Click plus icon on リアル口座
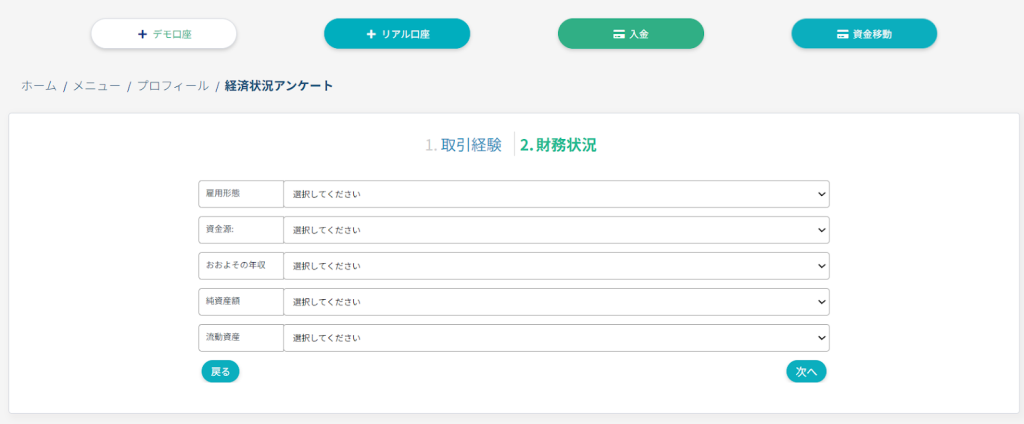1024x424 pixels. click(371, 35)
